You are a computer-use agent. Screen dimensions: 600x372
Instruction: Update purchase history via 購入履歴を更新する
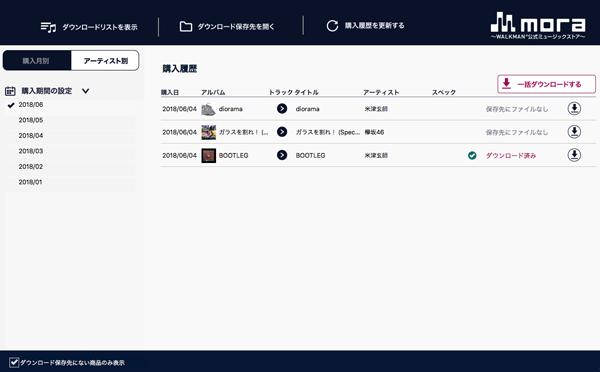pyautogui.click(x=374, y=25)
